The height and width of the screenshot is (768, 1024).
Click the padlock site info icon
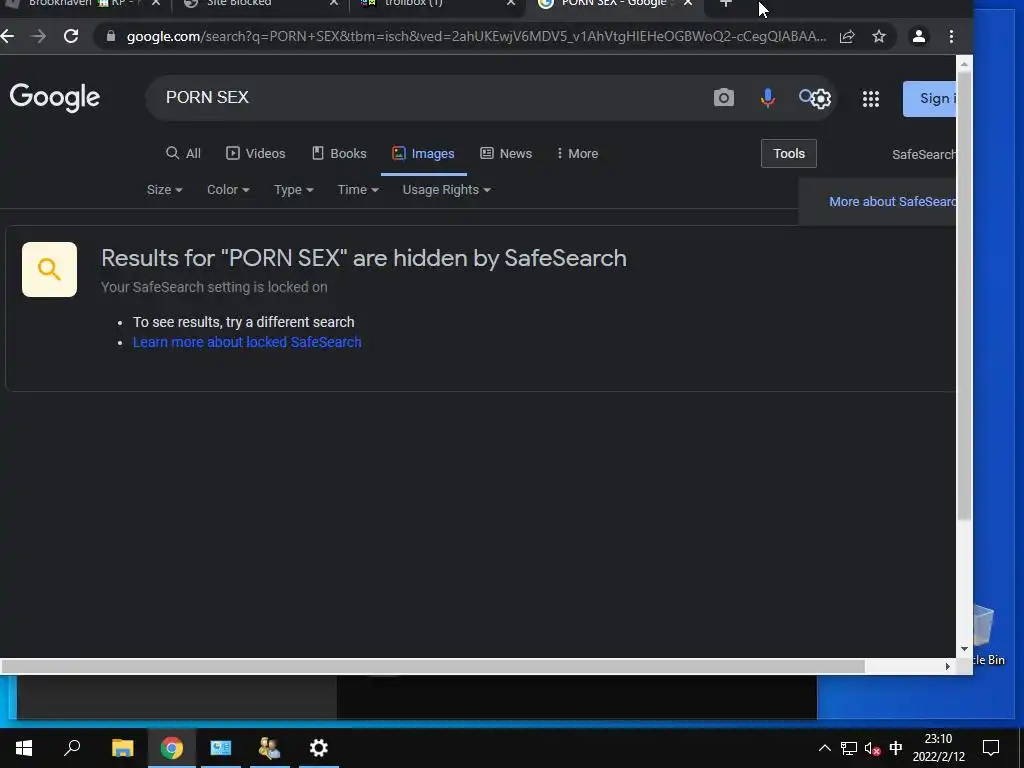coord(111,37)
